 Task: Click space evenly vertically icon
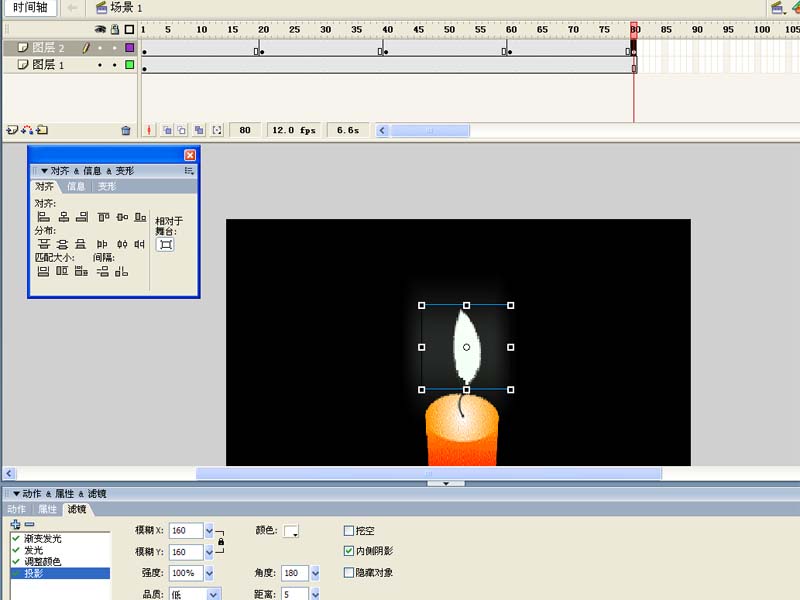tap(103, 271)
